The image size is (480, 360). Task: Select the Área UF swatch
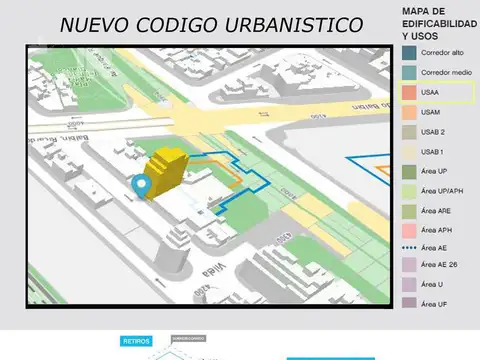click(x=409, y=303)
